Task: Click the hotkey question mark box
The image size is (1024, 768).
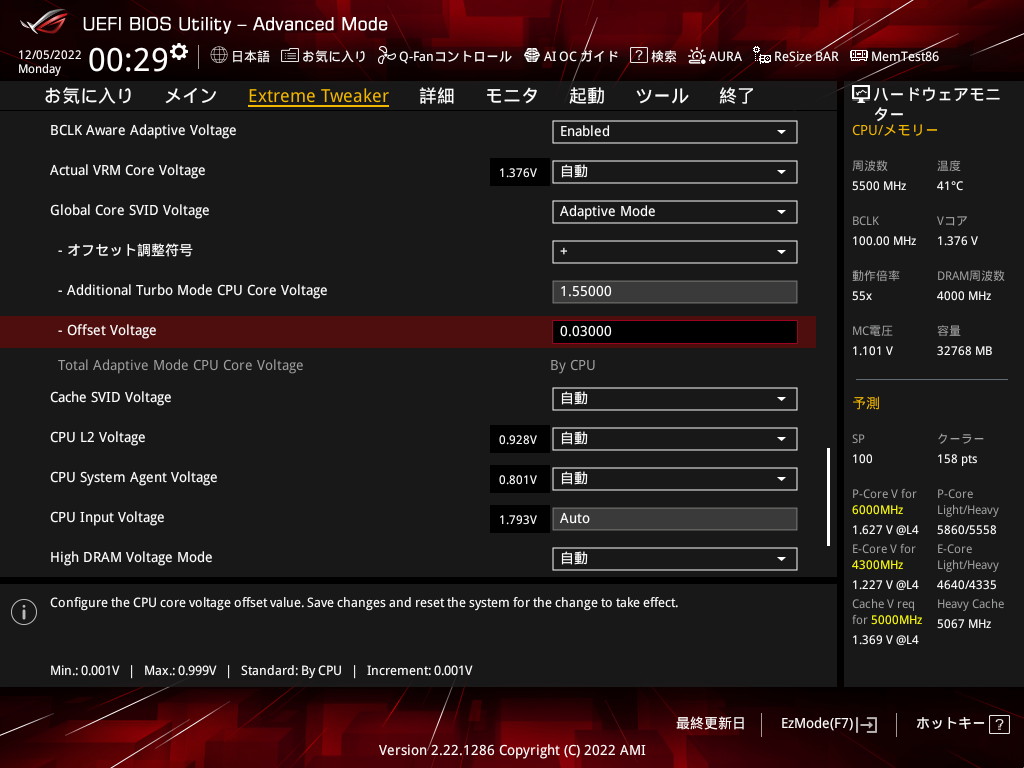Action: (x=999, y=724)
